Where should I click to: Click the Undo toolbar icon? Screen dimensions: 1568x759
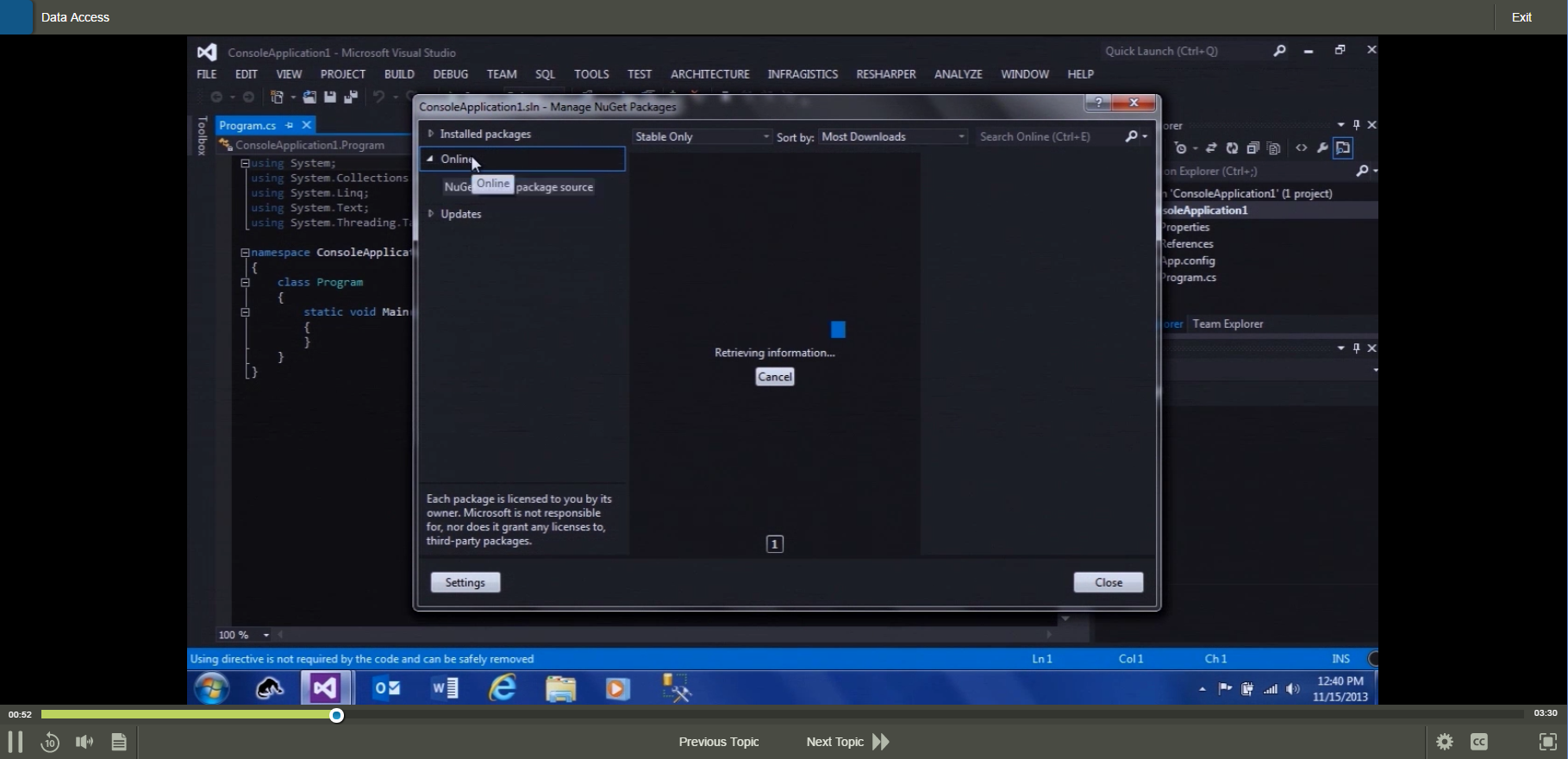(x=378, y=97)
